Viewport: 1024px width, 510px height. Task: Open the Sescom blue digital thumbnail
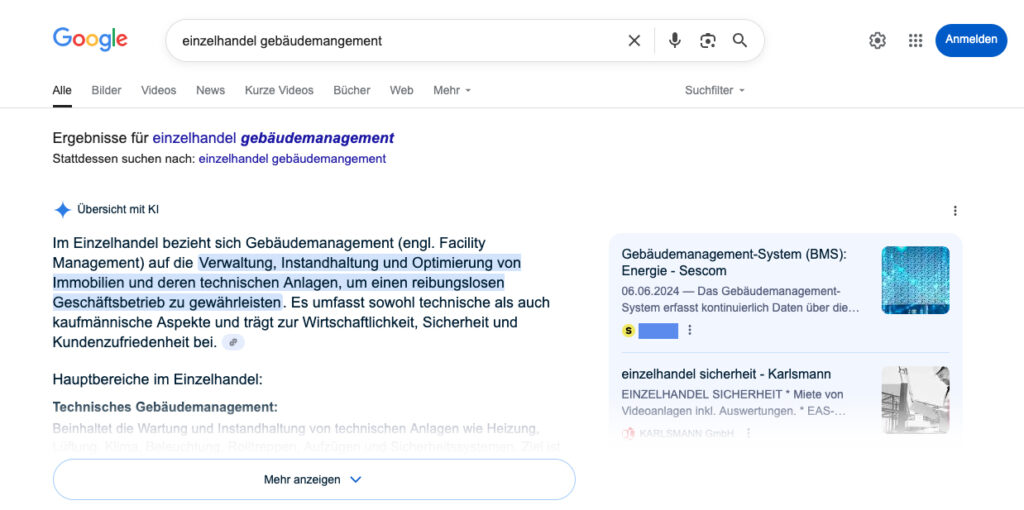click(x=915, y=280)
